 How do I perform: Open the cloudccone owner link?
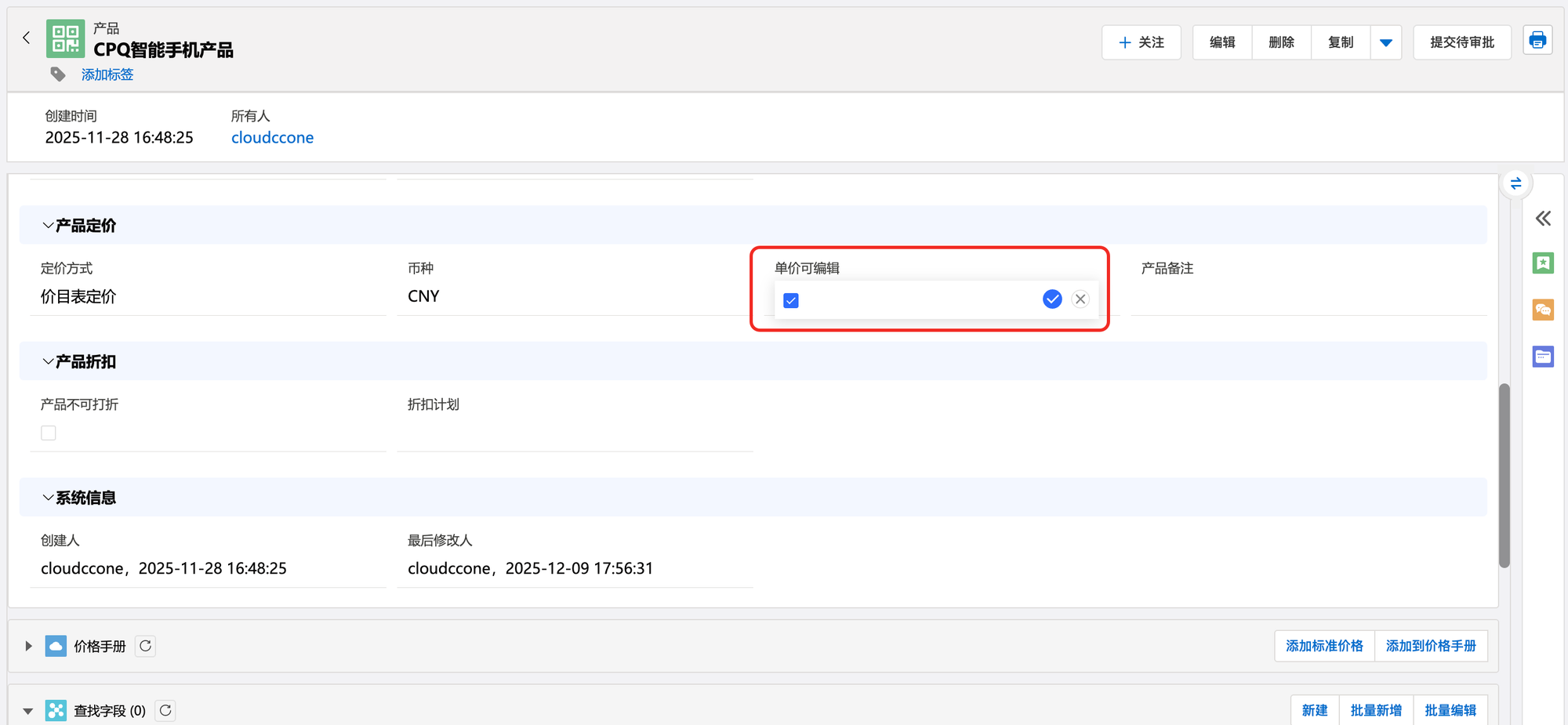click(272, 138)
